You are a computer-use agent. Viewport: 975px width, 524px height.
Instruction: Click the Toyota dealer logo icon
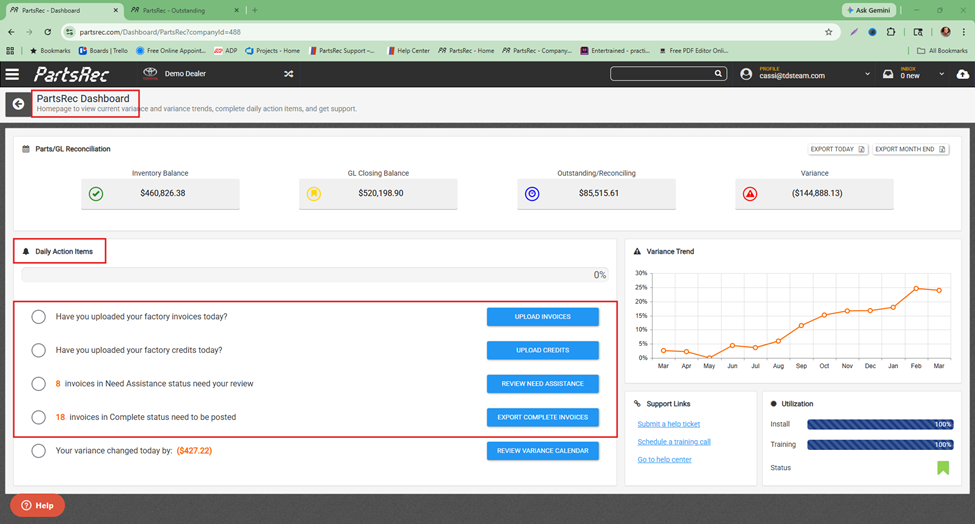point(150,74)
